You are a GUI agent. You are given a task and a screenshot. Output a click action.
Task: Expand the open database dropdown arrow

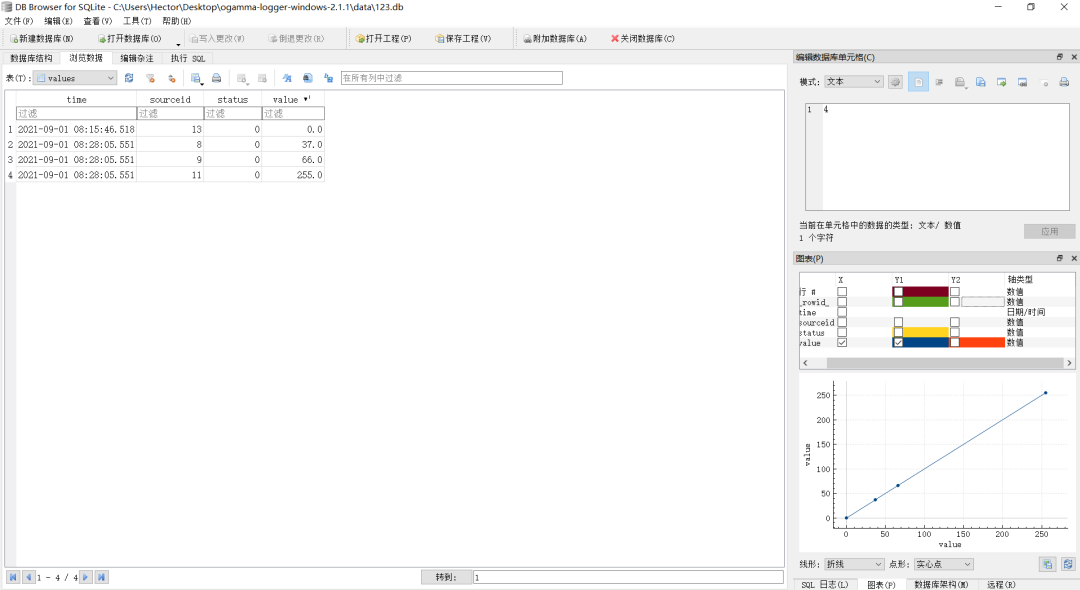178,44
